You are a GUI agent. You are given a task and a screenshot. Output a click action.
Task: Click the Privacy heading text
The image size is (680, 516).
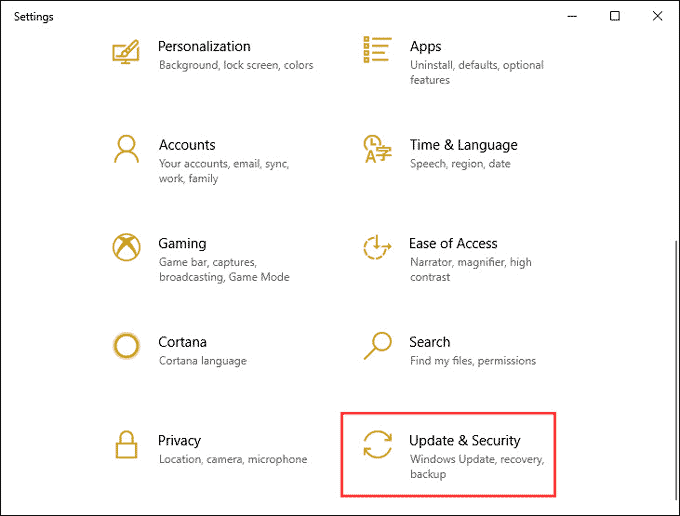(x=180, y=441)
